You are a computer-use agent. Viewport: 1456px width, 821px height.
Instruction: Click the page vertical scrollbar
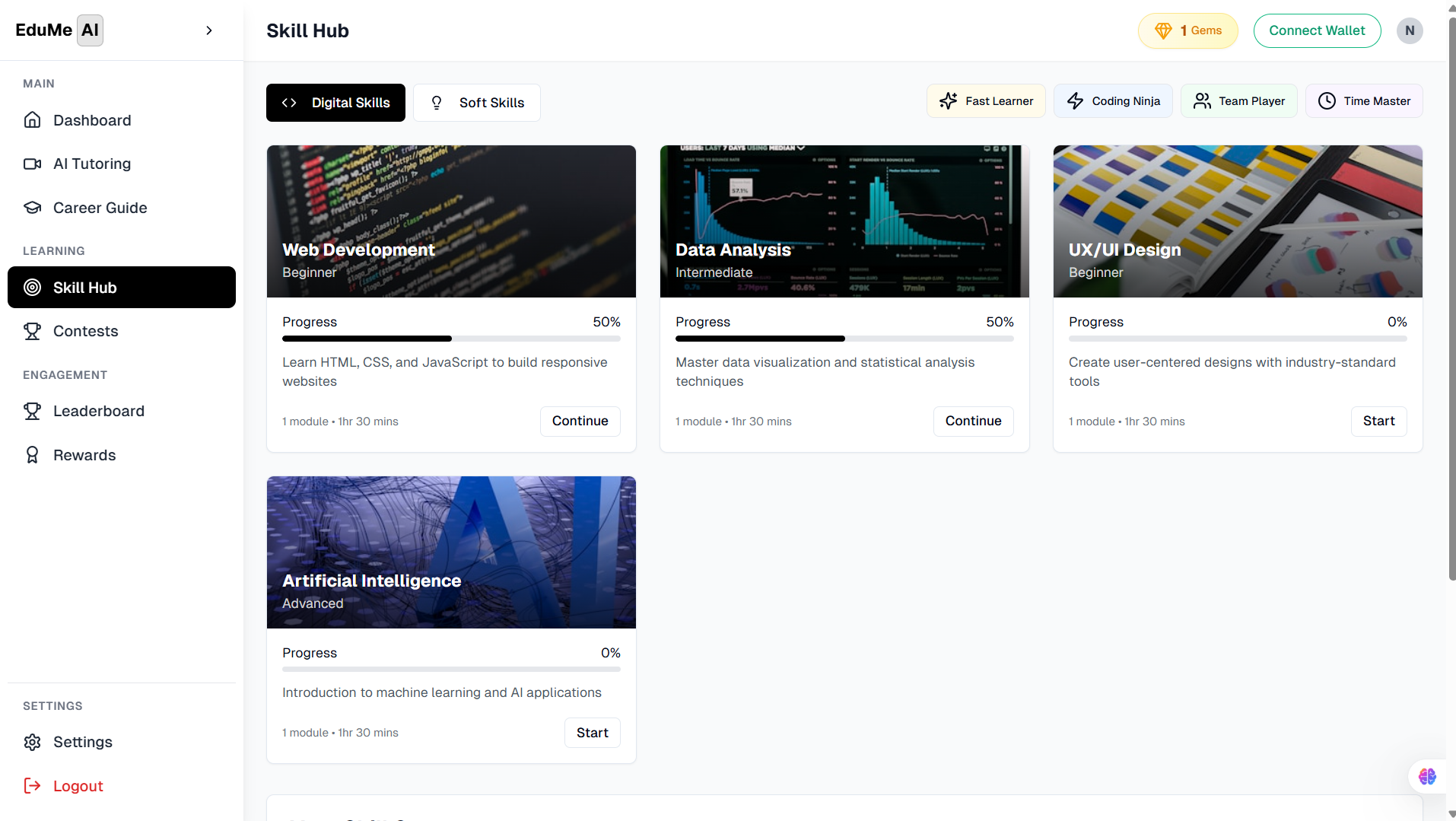(1451, 301)
